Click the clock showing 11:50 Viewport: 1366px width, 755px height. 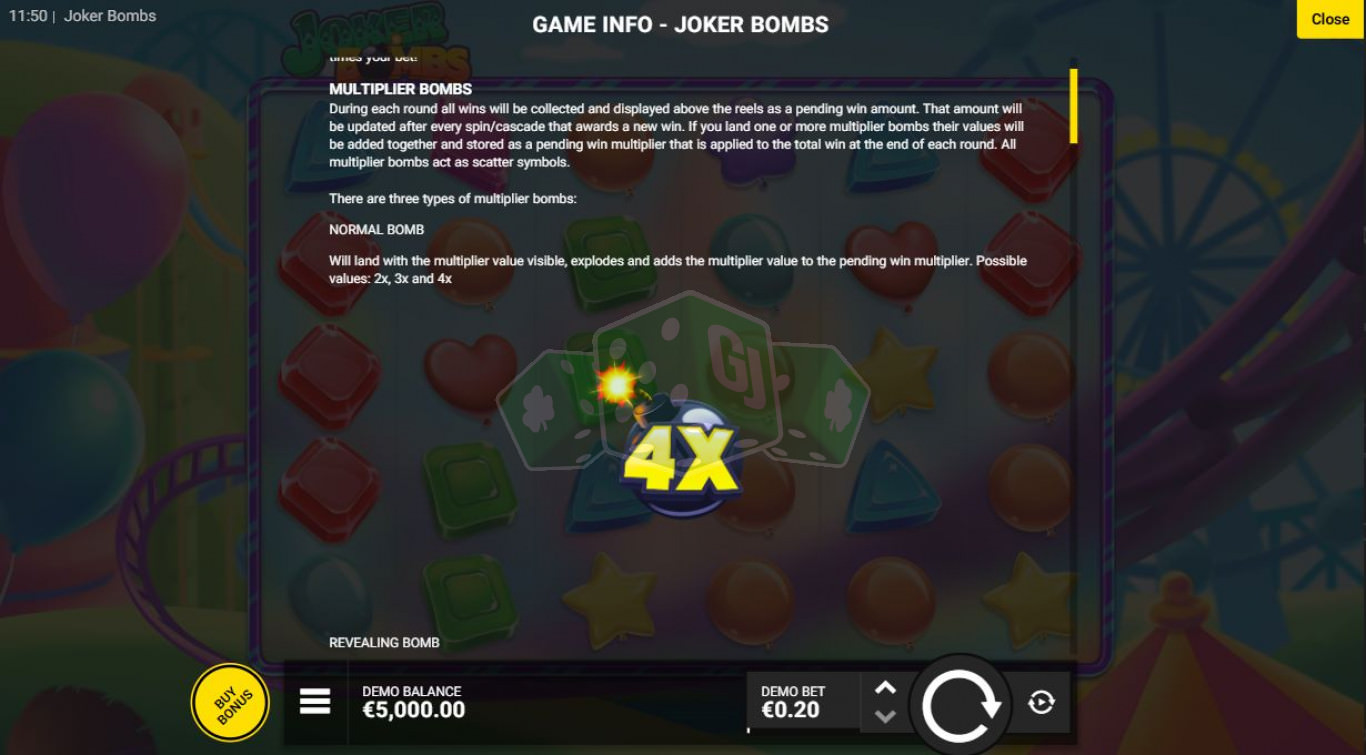(x=27, y=16)
